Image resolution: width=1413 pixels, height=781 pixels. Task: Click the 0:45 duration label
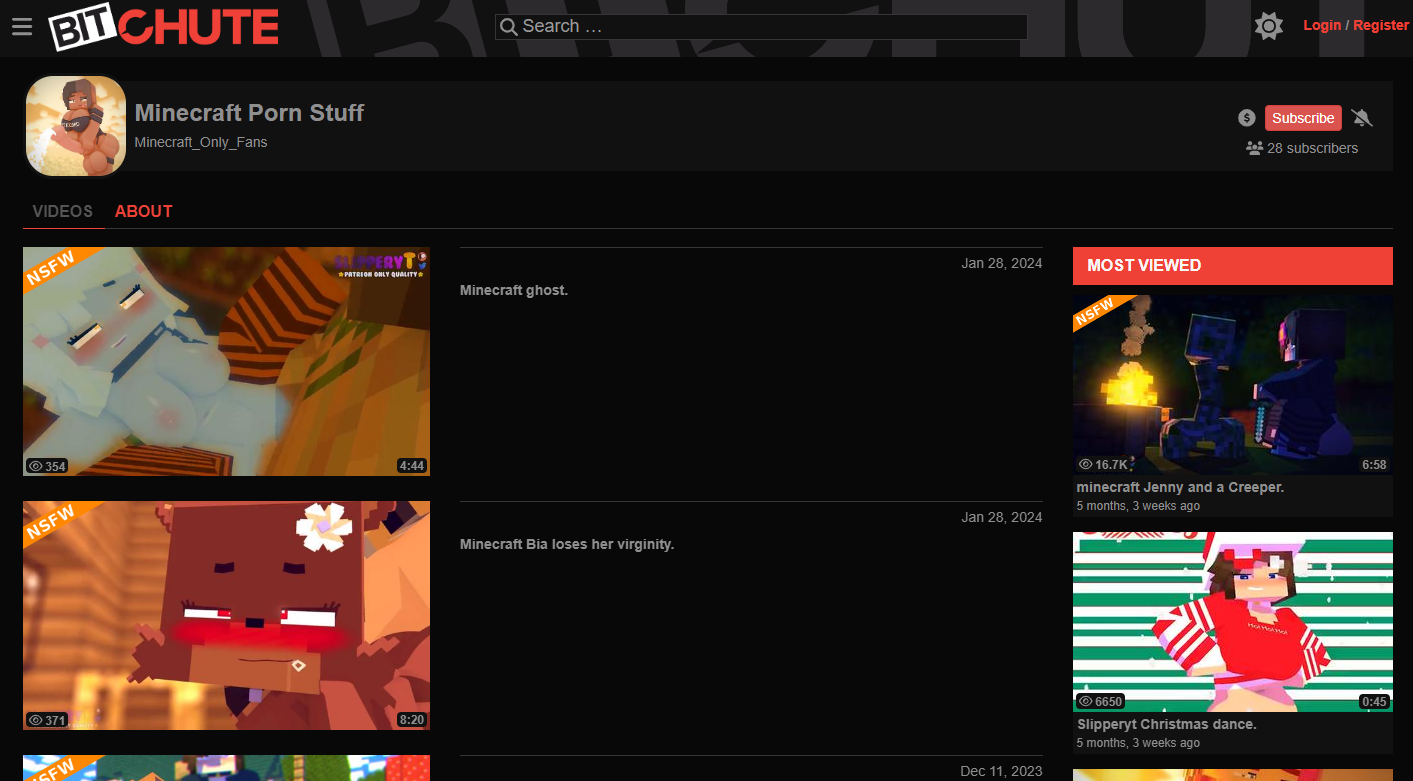1374,702
